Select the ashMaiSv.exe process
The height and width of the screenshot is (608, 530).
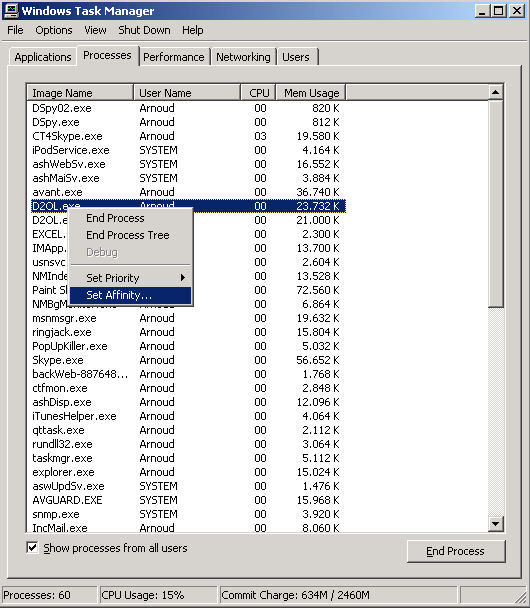point(186,178)
